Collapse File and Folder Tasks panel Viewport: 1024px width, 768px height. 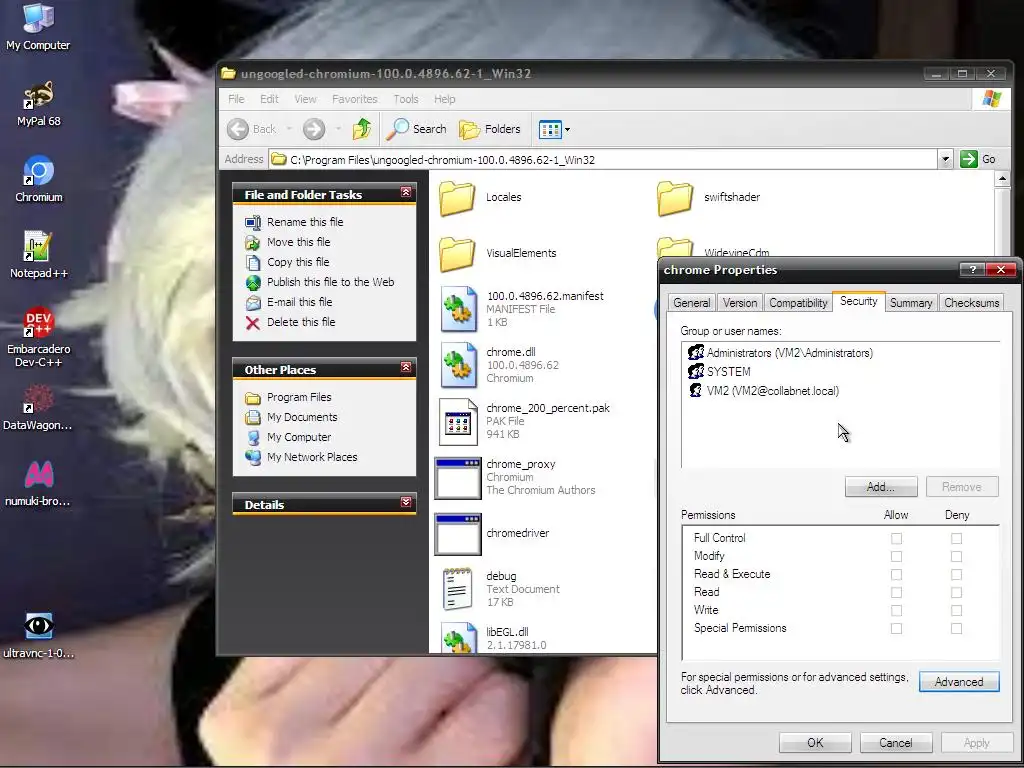pyautogui.click(x=406, y=193)
